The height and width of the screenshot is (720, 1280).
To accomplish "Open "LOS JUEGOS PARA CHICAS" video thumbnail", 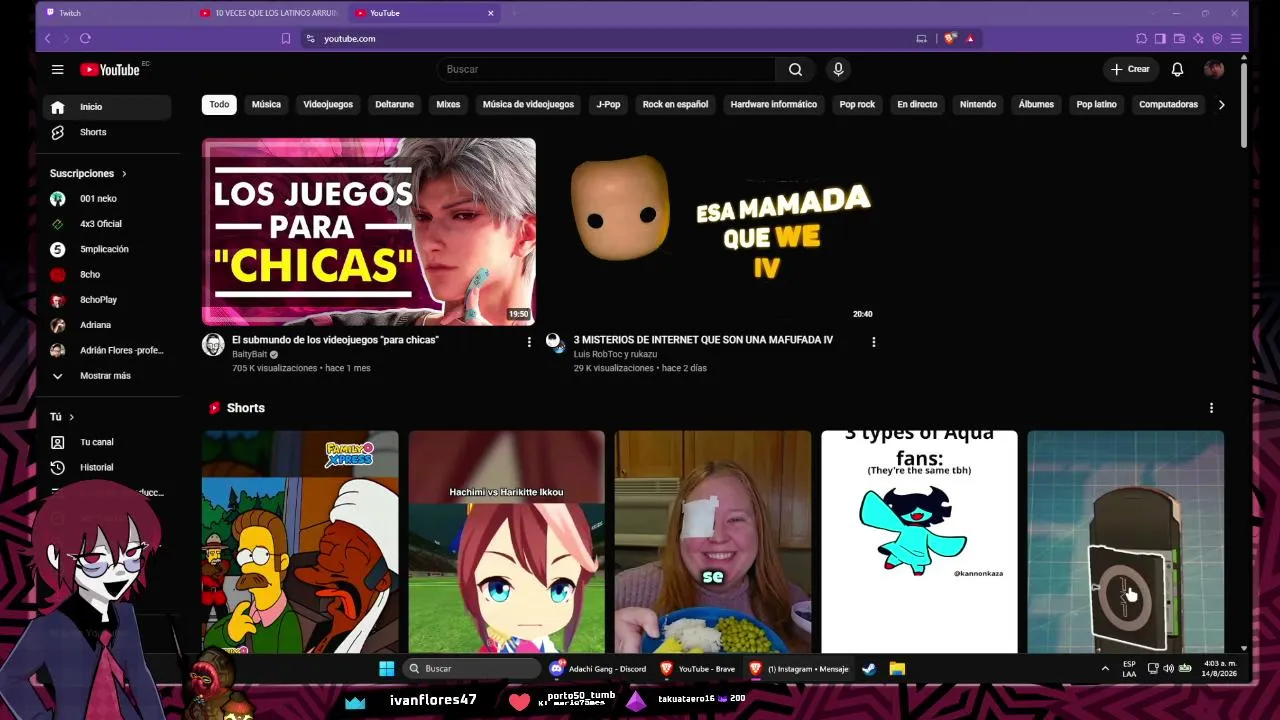I will tap(369, 232).
